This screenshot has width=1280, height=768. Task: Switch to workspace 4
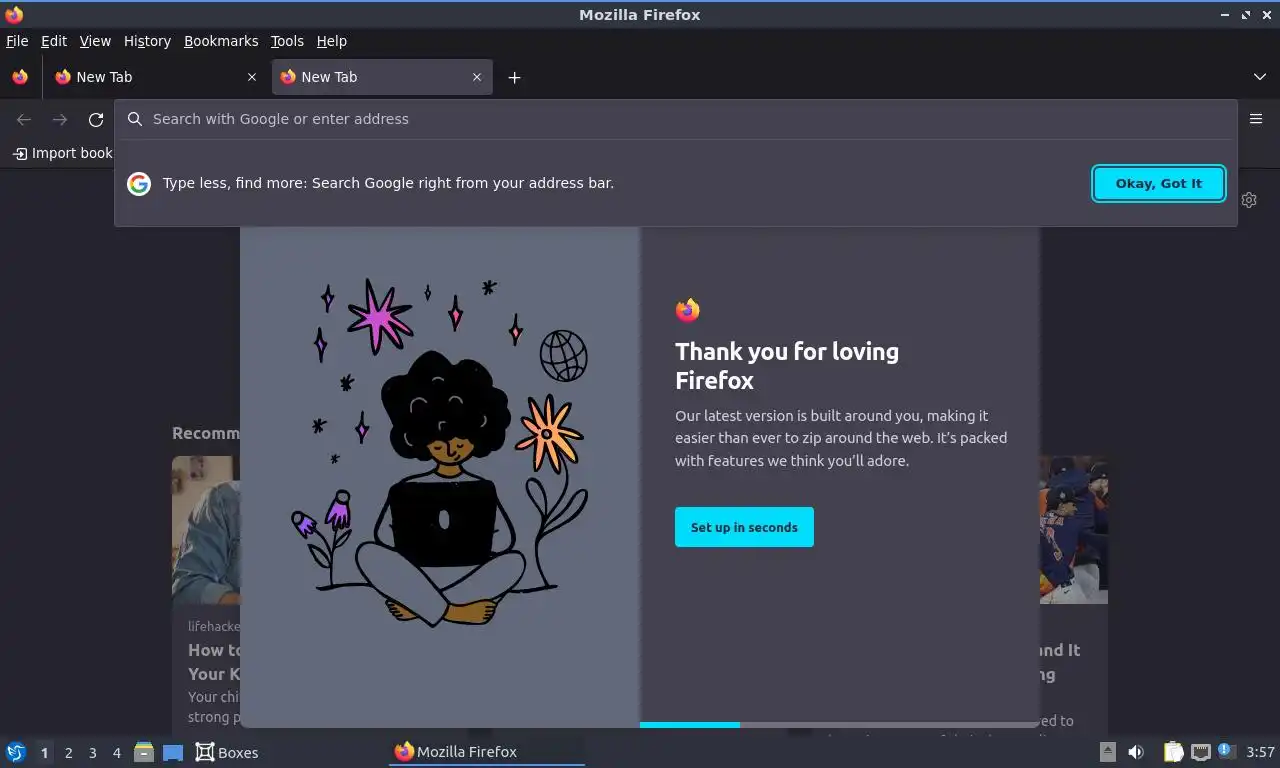click(x=116, y=753)
